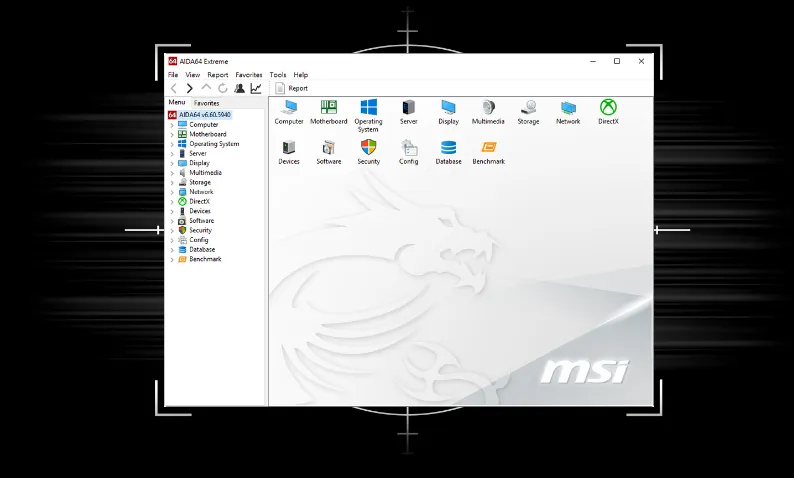
Task: Open the Benchmark icon in main pane
Action: click(488, 152)
